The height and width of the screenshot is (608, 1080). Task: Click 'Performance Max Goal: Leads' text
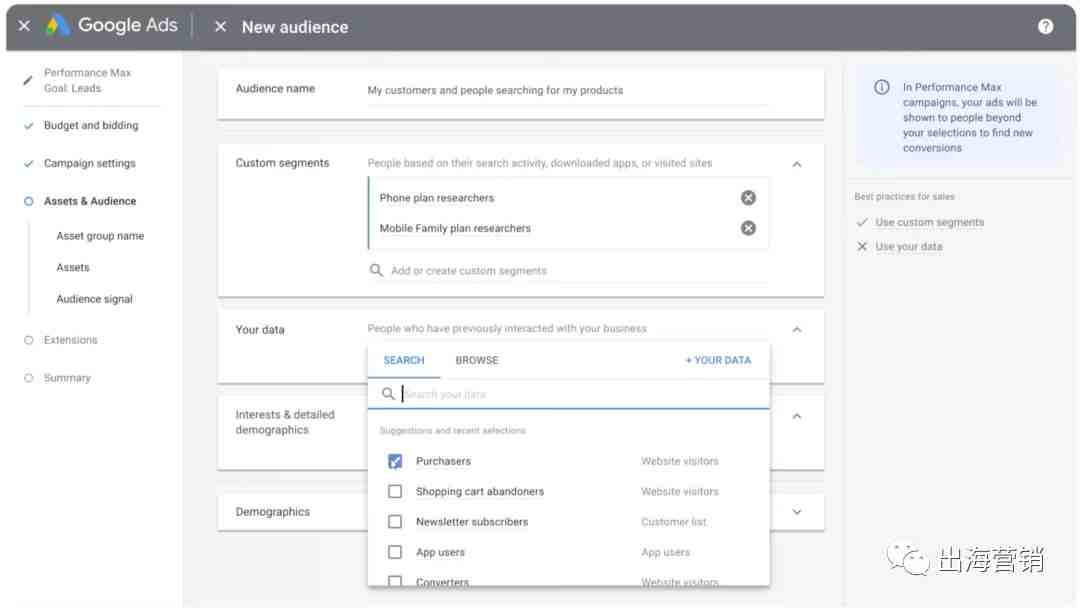(x=87, y=81)
